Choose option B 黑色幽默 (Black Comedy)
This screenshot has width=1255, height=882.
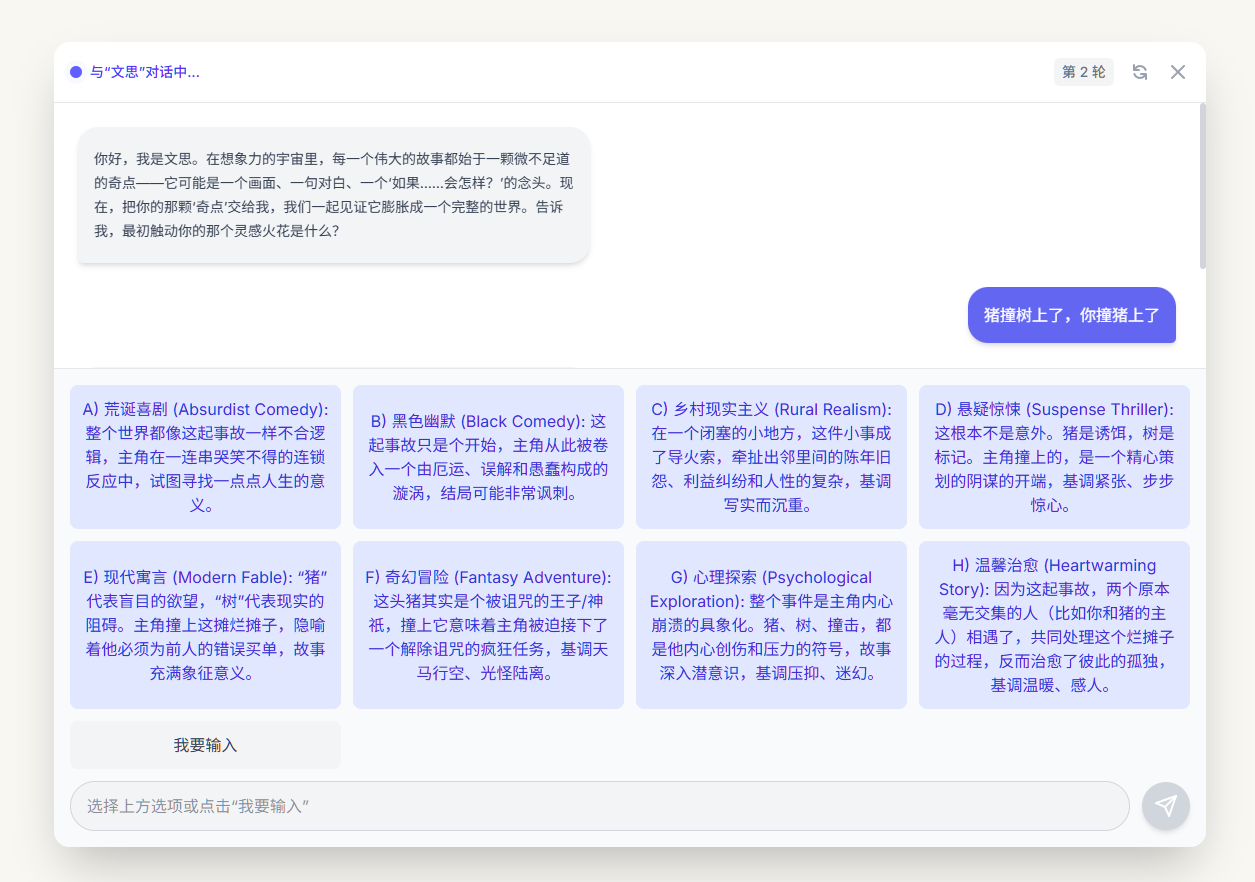[x=487, y=457]
